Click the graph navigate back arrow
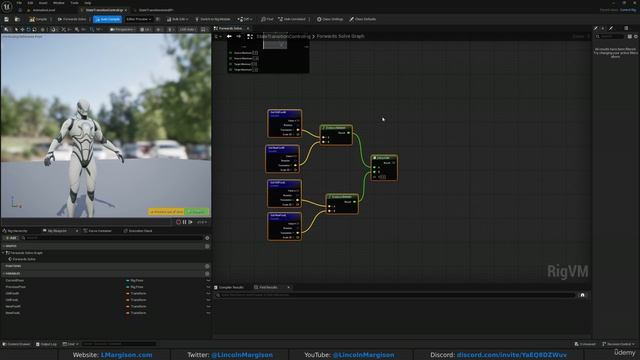This screenshot has width=640, height=360. point(229,36)
